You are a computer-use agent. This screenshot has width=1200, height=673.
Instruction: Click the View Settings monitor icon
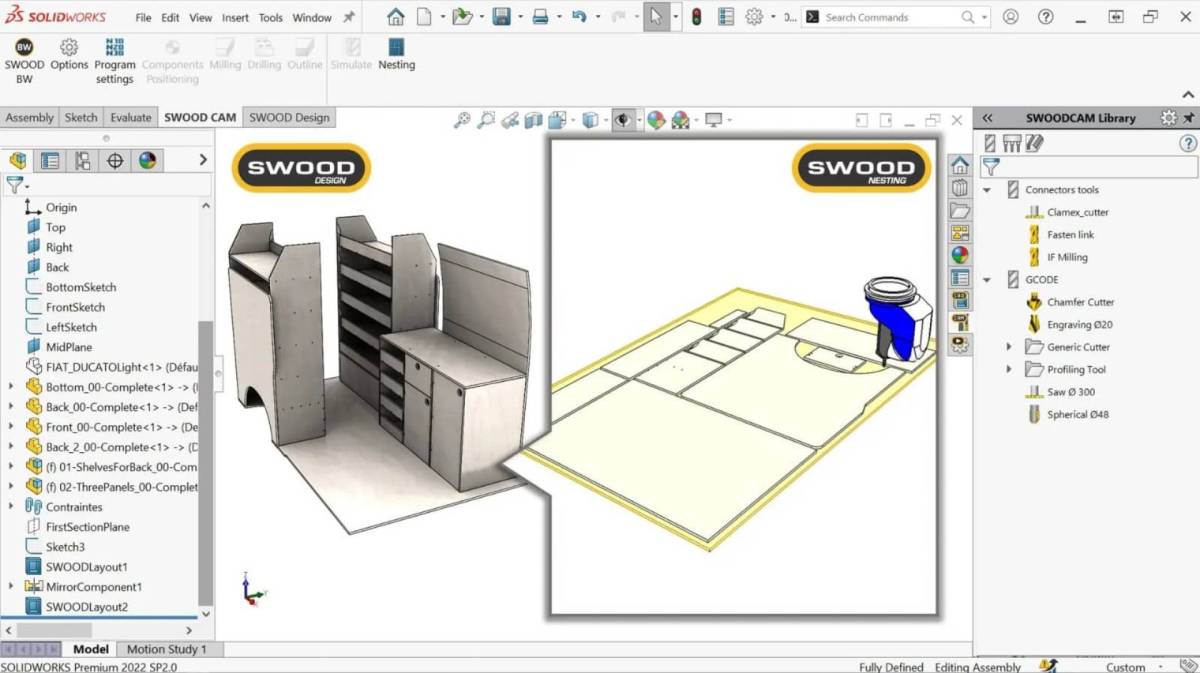click(713, 120)
